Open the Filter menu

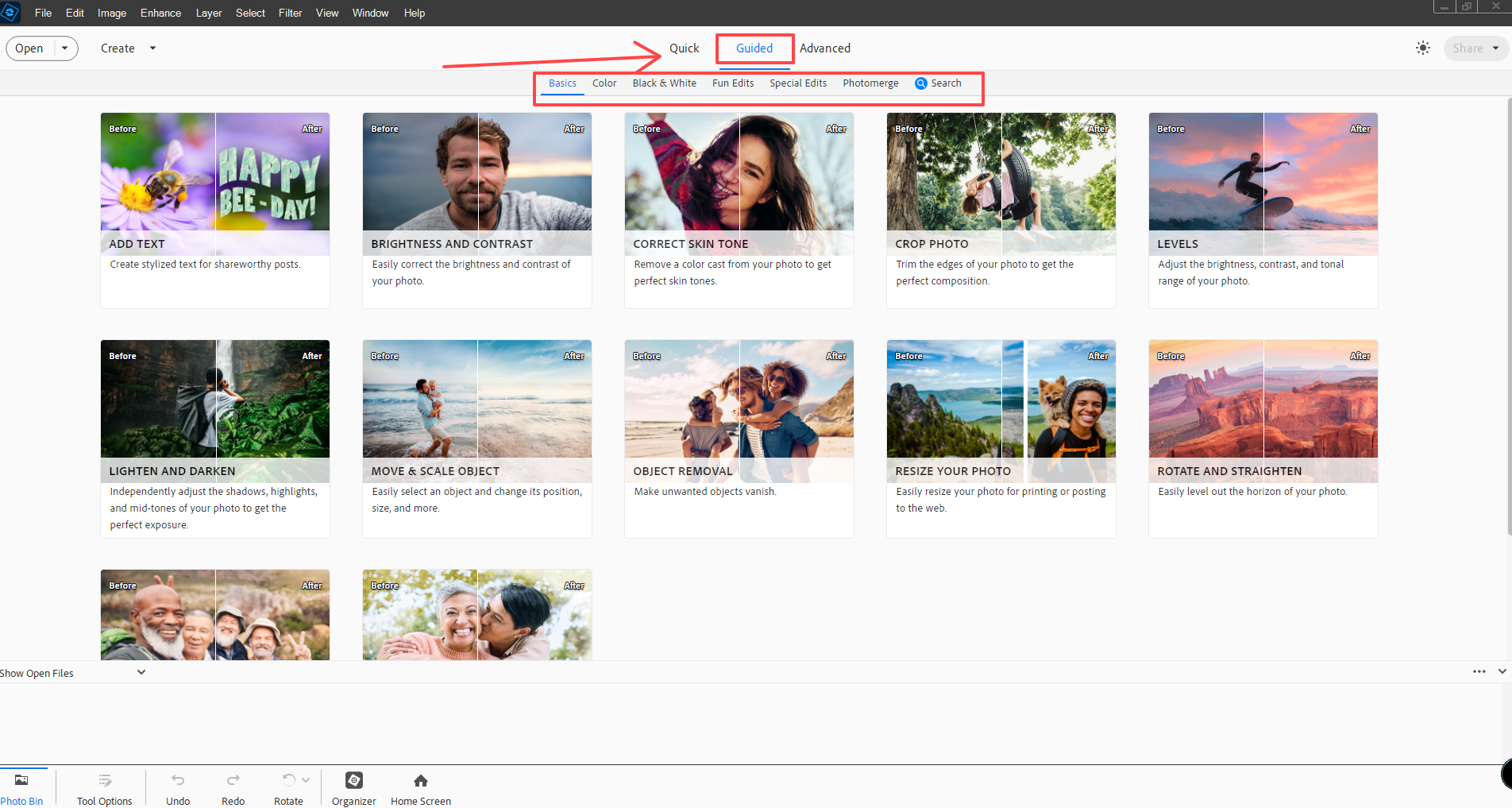pos(290,13)
